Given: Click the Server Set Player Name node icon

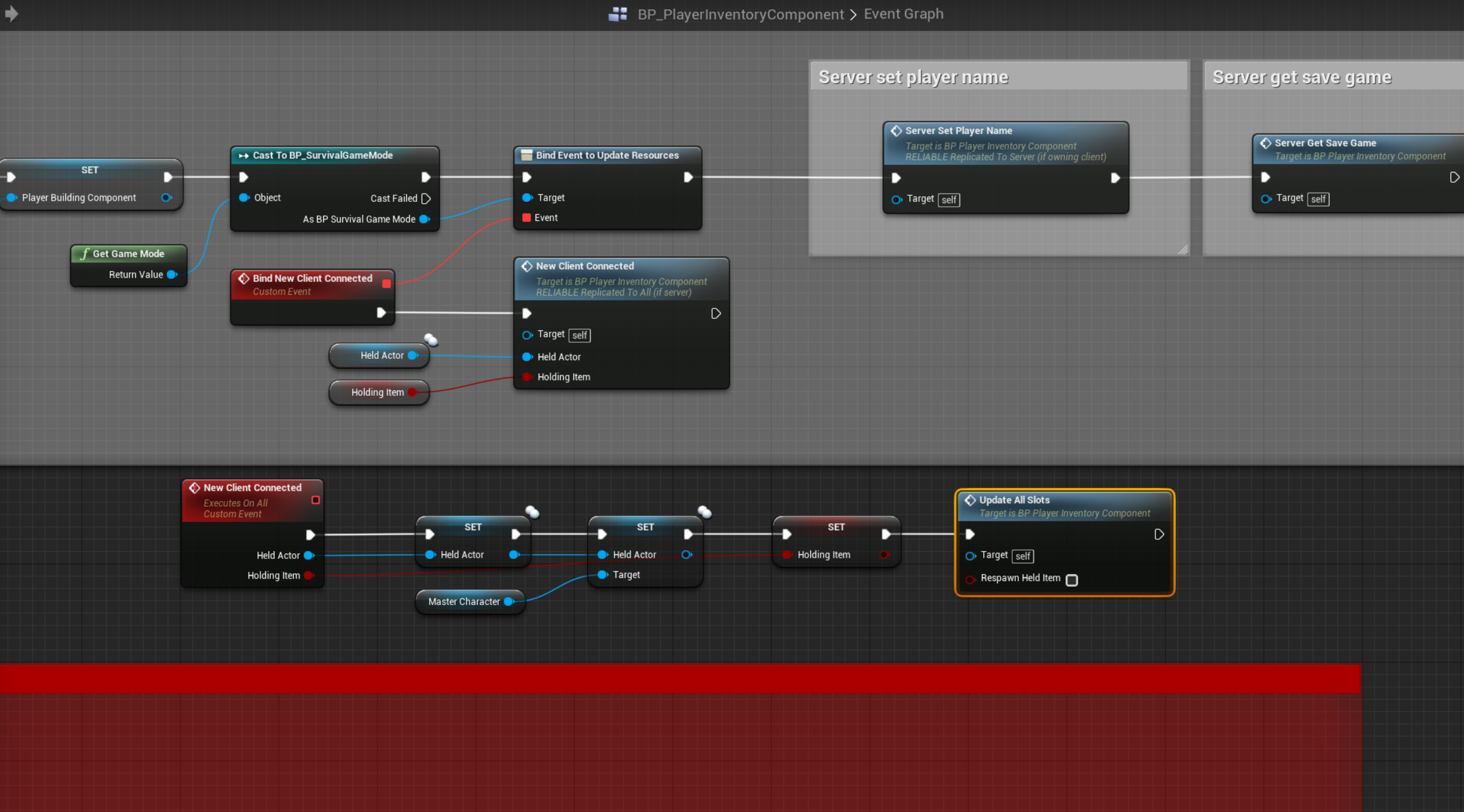Looking at the screenshot, I should pos(896,131).
